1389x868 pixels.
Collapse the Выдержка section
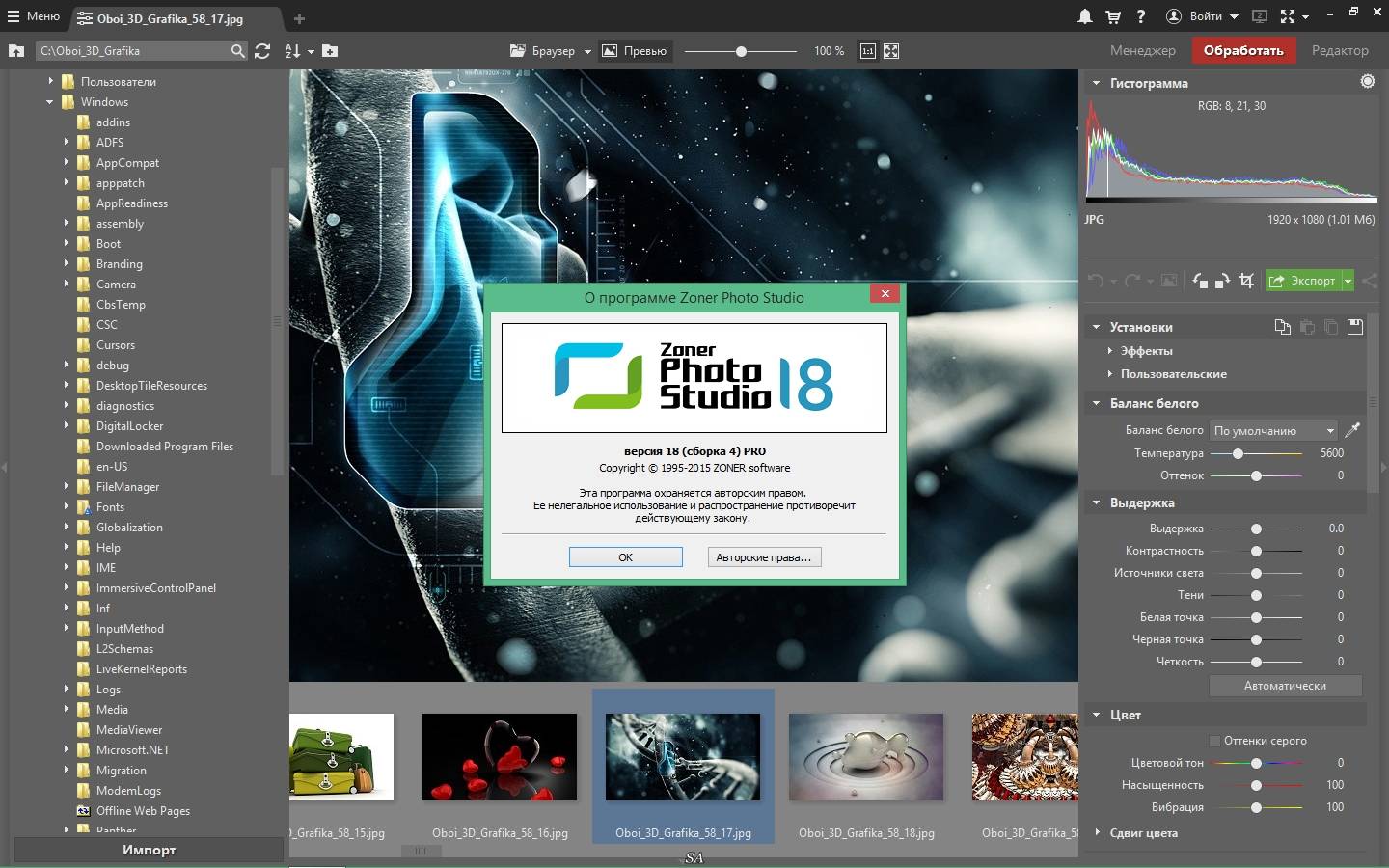[1096, 502]
